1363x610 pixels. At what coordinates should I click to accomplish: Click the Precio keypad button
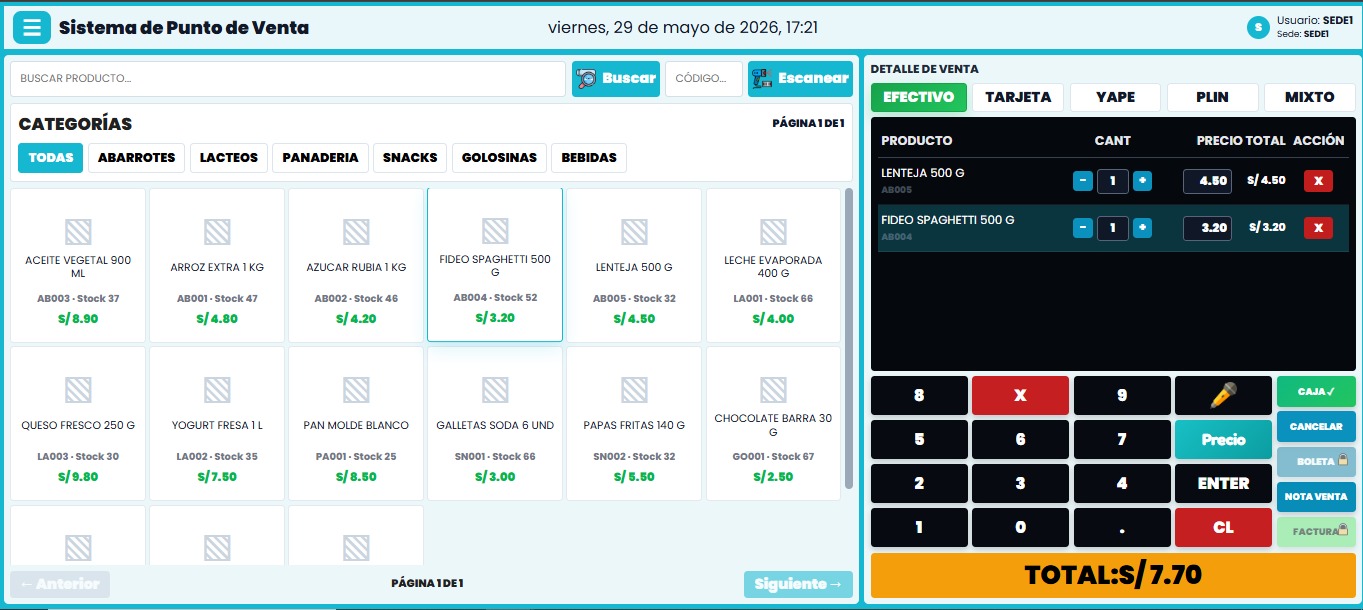1223,439
